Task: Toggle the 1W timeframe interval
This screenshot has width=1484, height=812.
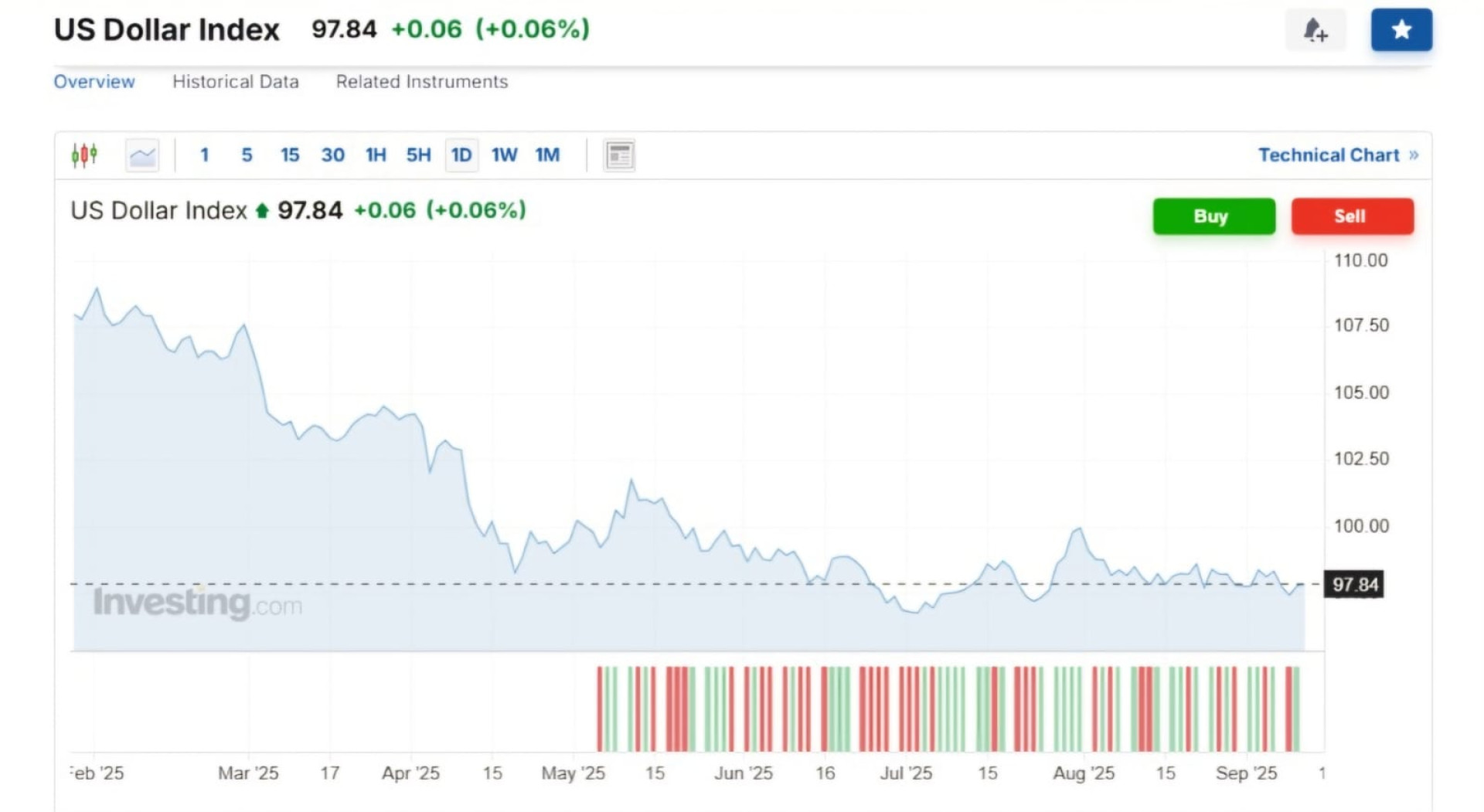Action: click(x=504, y=155)
